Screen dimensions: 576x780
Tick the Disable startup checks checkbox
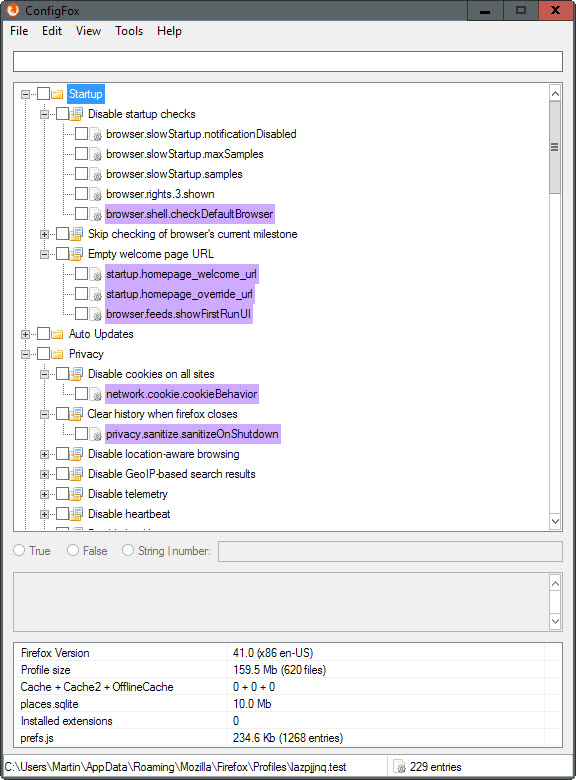point(62,114)
